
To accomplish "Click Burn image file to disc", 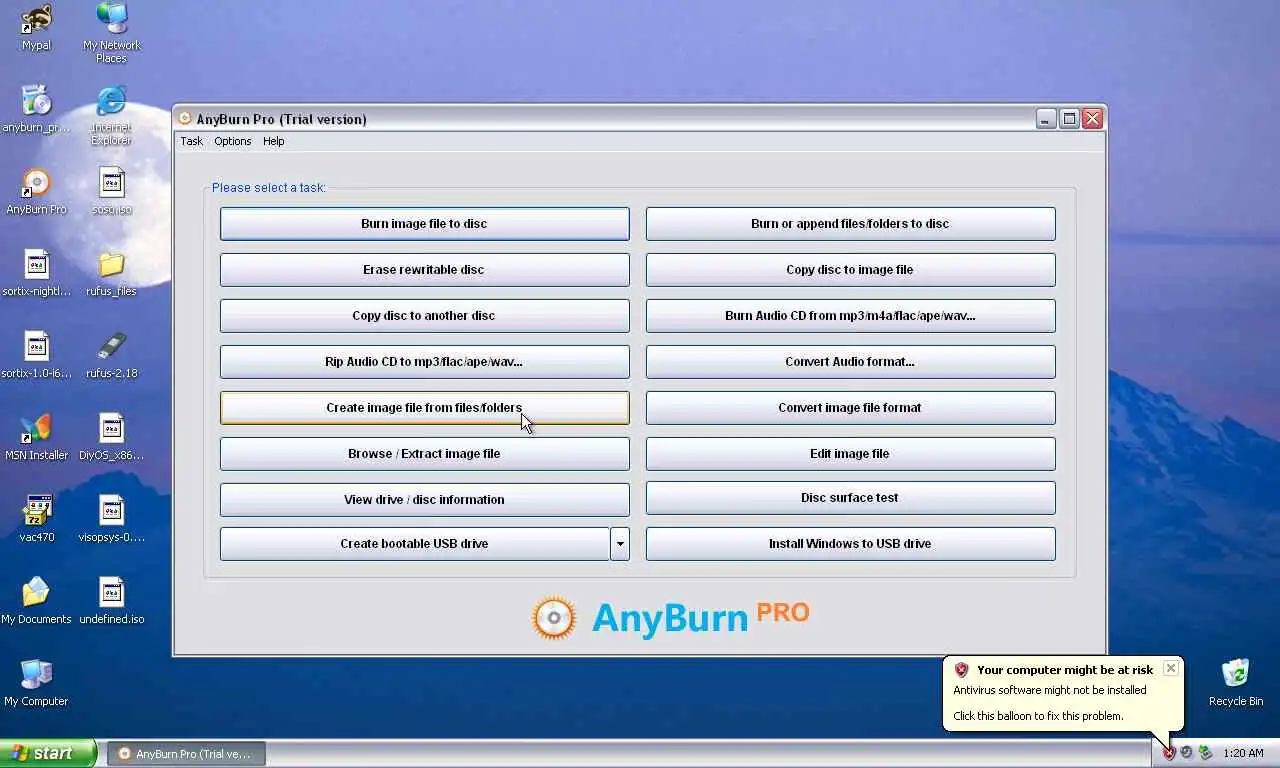I will 424,224.
